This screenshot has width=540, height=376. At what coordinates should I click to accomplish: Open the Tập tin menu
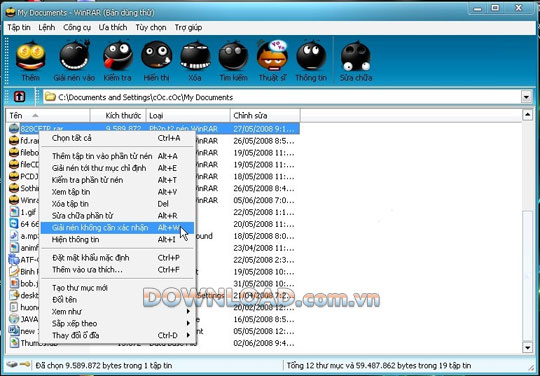pos(19,28)
